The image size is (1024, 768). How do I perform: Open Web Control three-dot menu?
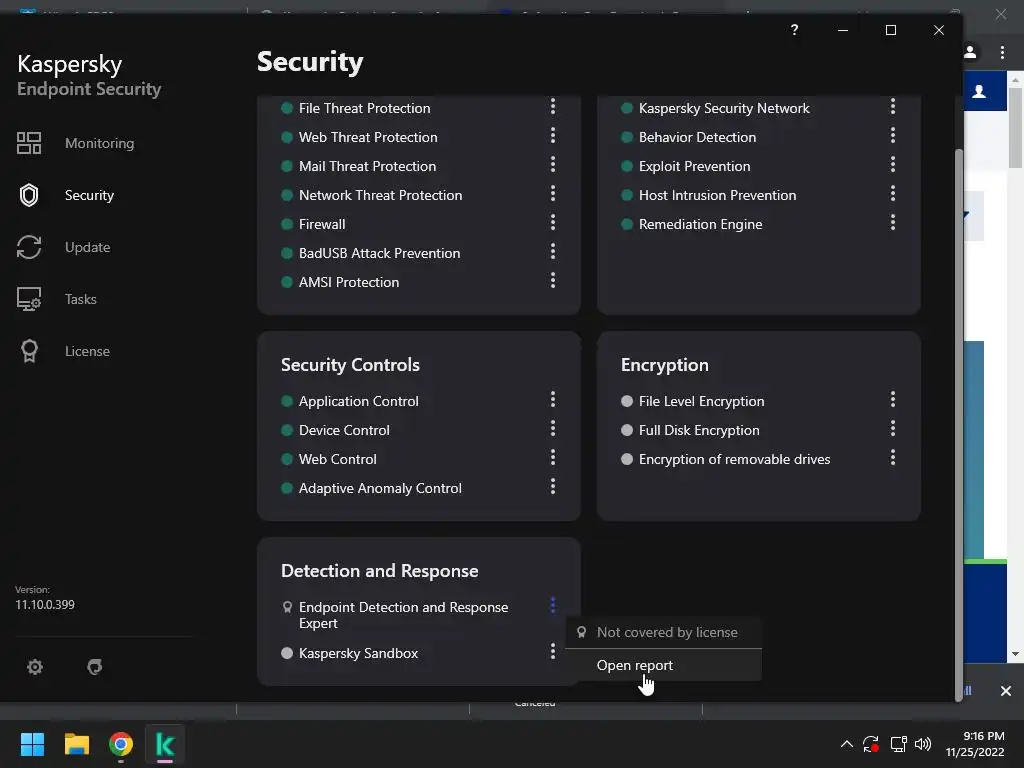552,457
